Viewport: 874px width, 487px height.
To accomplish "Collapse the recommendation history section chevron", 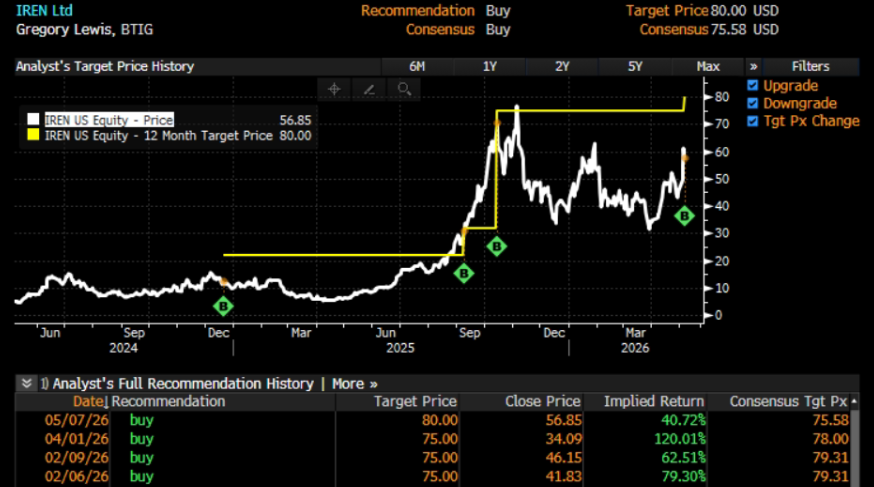I will tap(26, 383).
